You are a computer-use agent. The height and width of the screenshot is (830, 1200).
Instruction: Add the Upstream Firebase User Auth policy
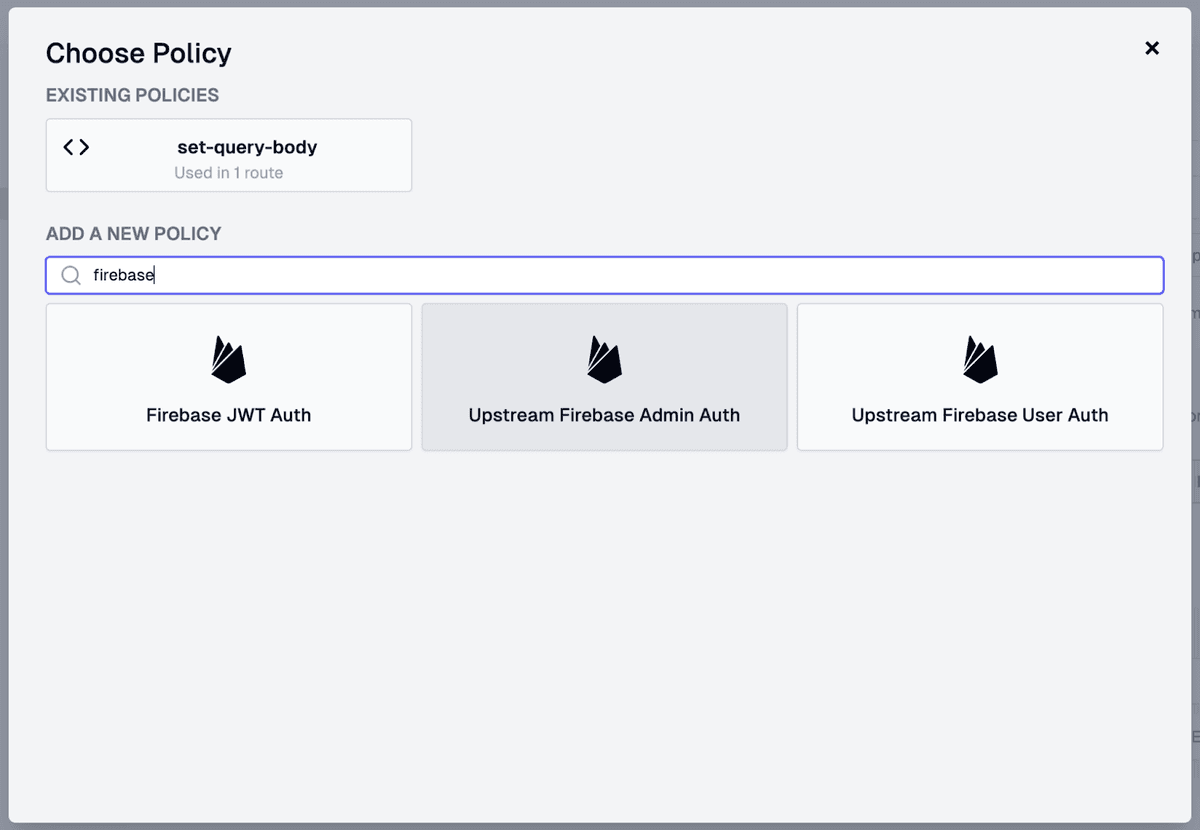(x=980, y=377)
